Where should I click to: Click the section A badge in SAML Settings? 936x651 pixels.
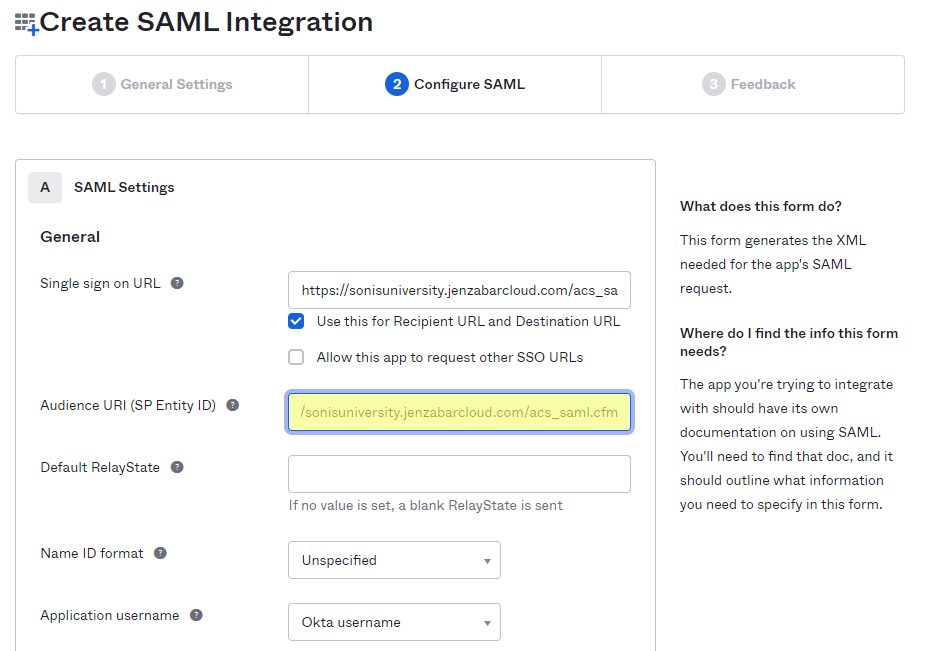(45, 187)
